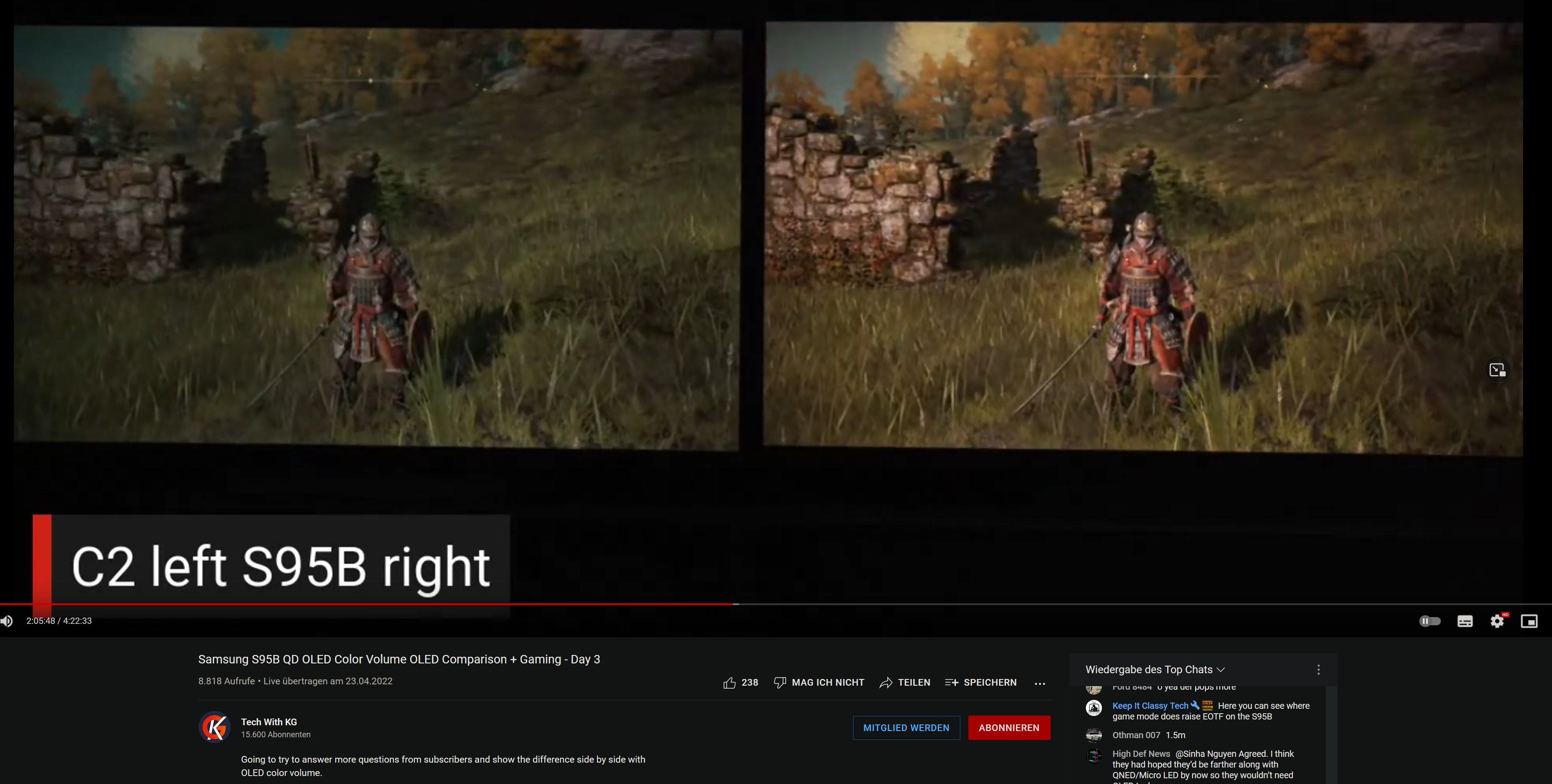Click the 238 like count
Viewport: 1552px width, 784px height.
click(749, 682)
